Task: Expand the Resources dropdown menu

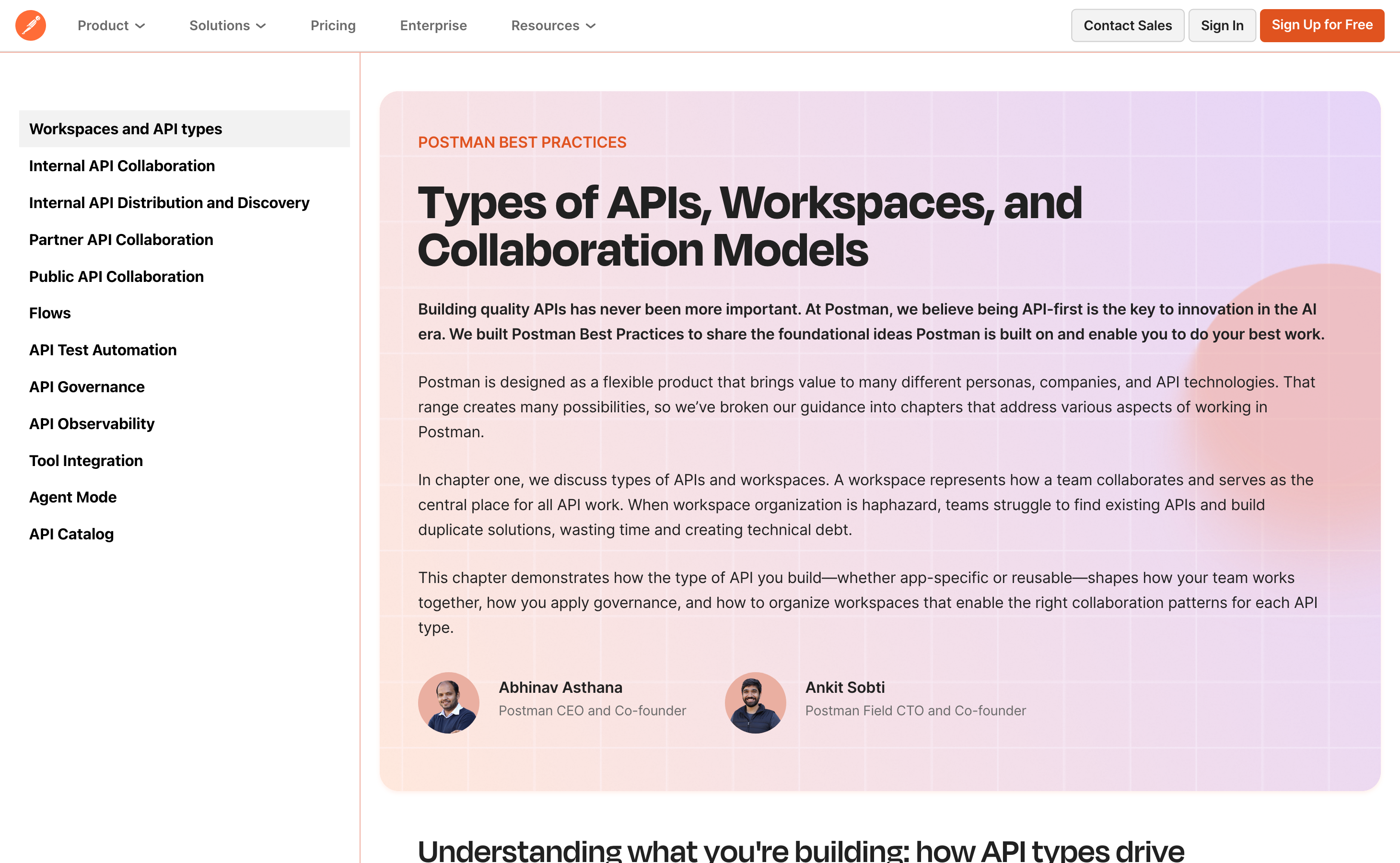Action: click(553, 26)
